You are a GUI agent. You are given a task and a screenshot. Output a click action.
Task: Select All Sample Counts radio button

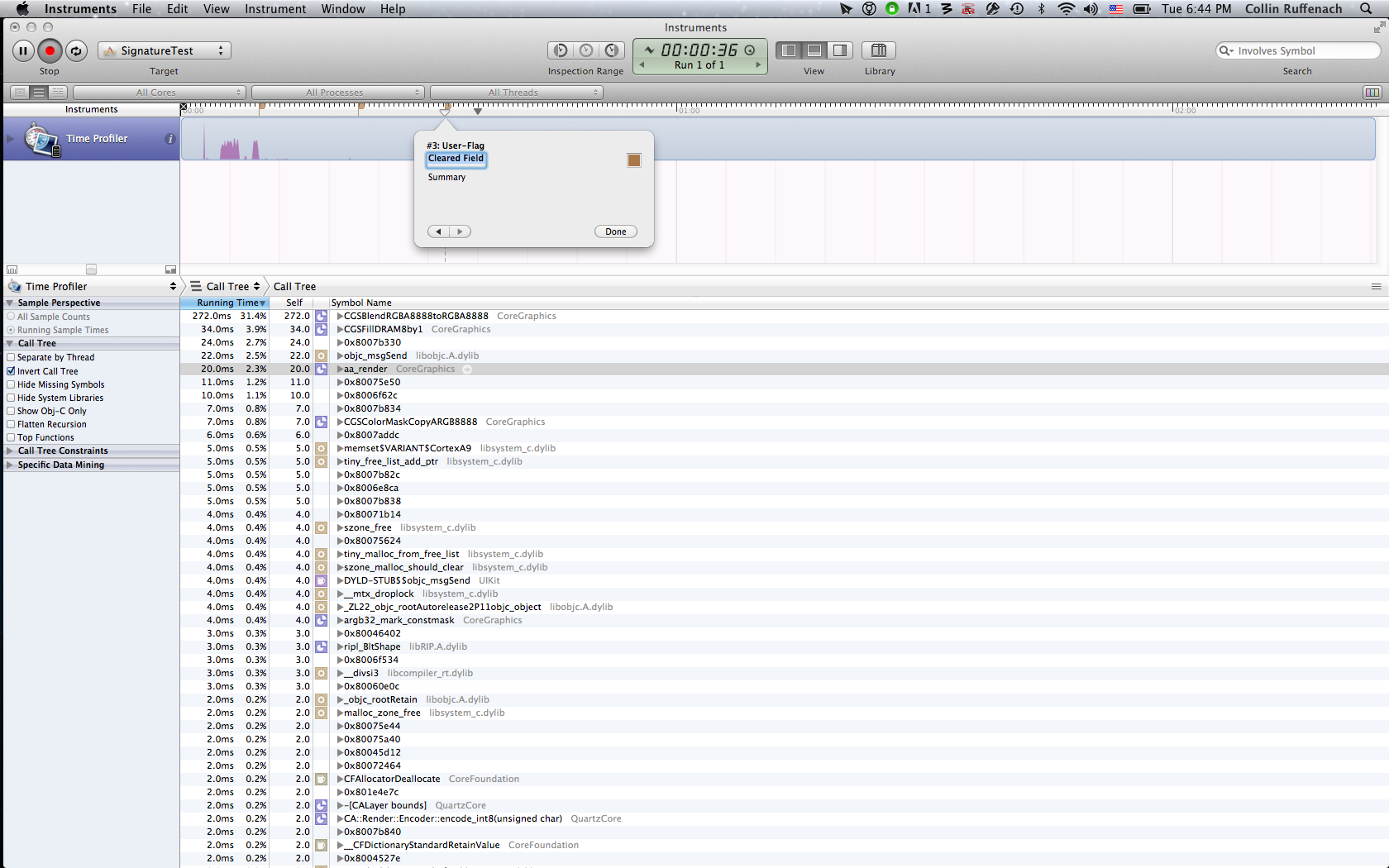[x=11, y=317]
